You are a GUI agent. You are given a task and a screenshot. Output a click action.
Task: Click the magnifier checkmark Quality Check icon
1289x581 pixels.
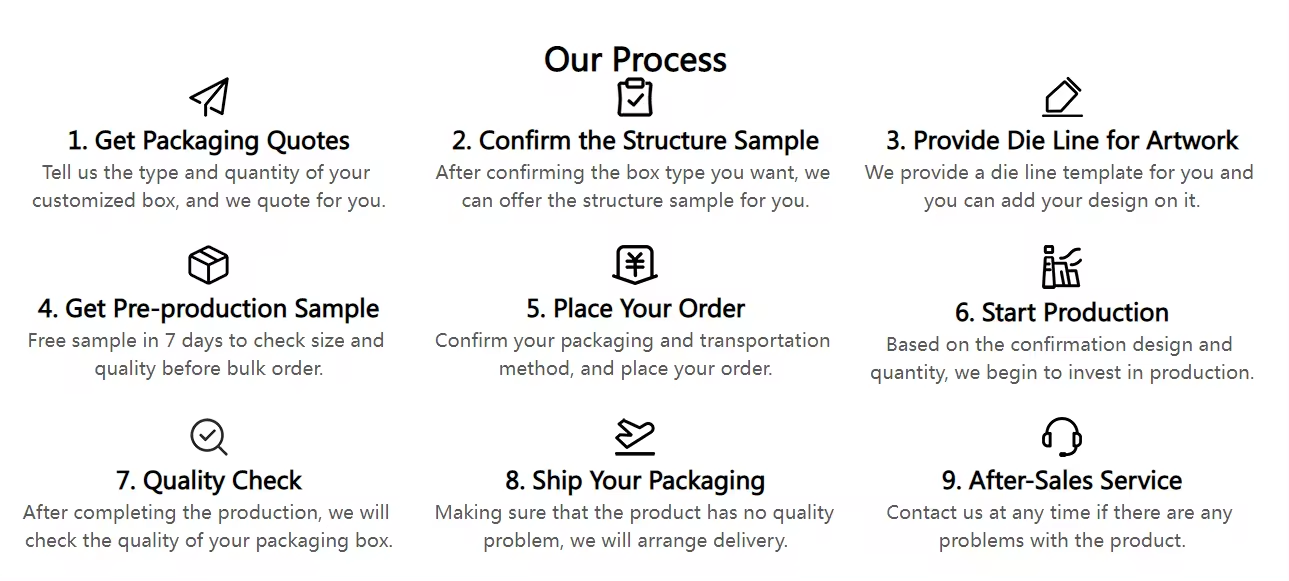pos(208,437)
